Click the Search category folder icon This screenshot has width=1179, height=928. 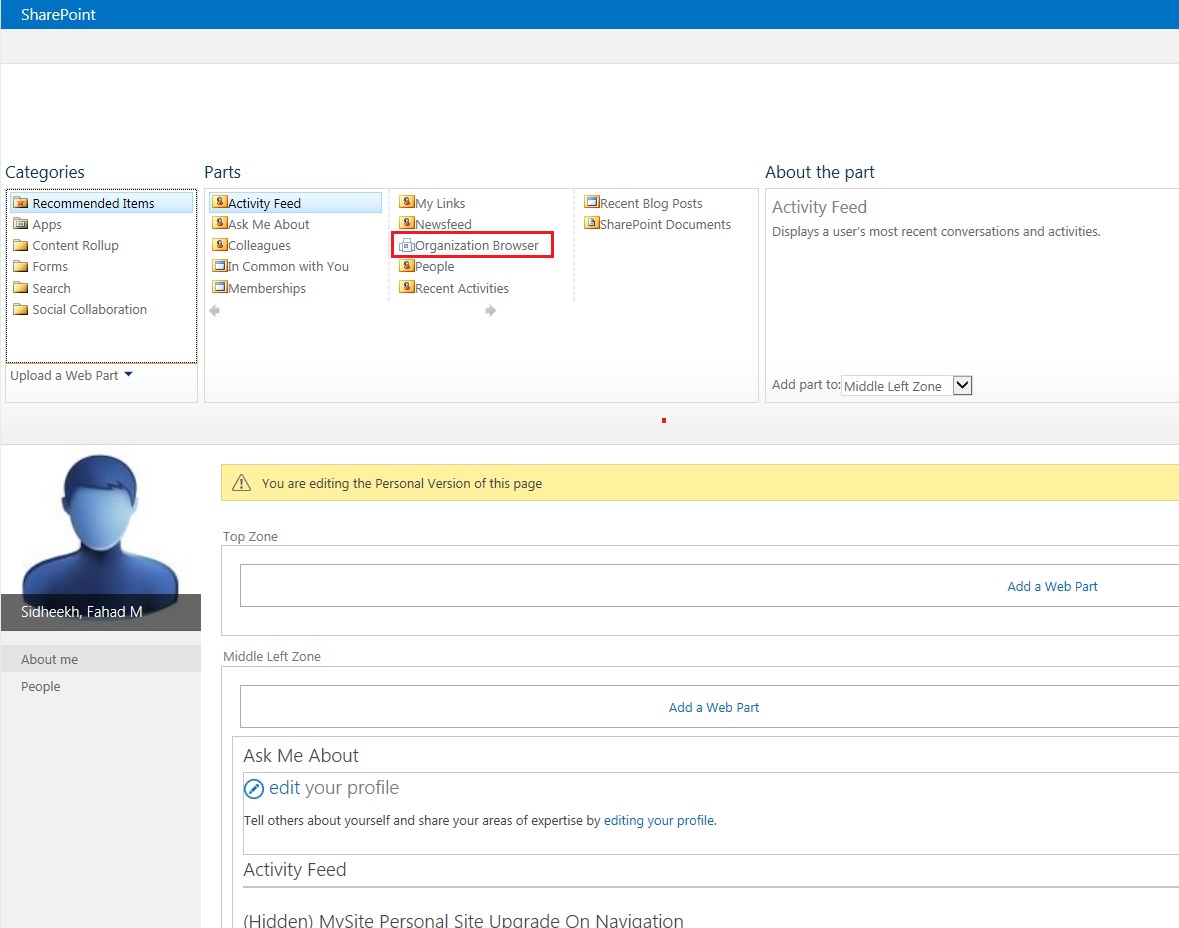point(20,288)
